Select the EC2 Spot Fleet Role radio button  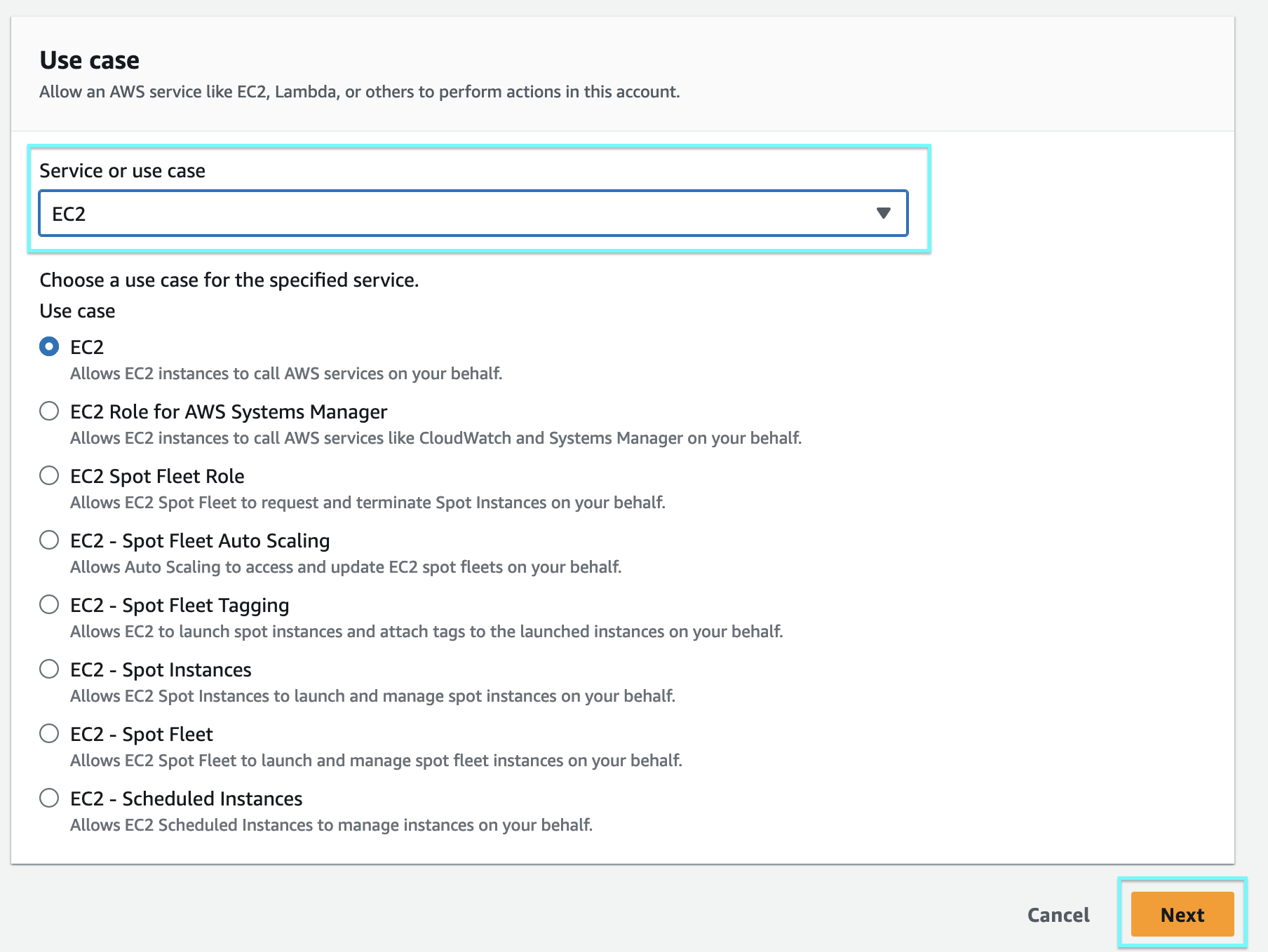coord(49,476)
